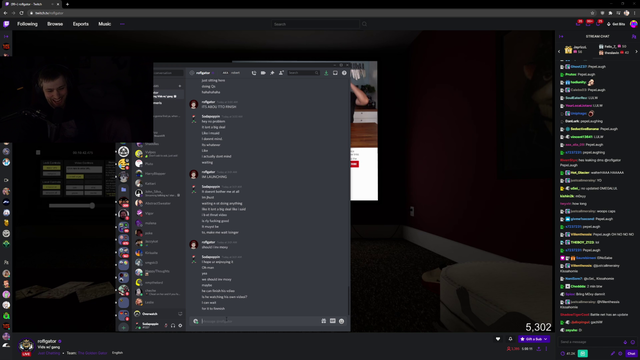This screenshot has height=360, width=640.
Task: Open the Esports tab on Twitch
Action: coord(81,24)
